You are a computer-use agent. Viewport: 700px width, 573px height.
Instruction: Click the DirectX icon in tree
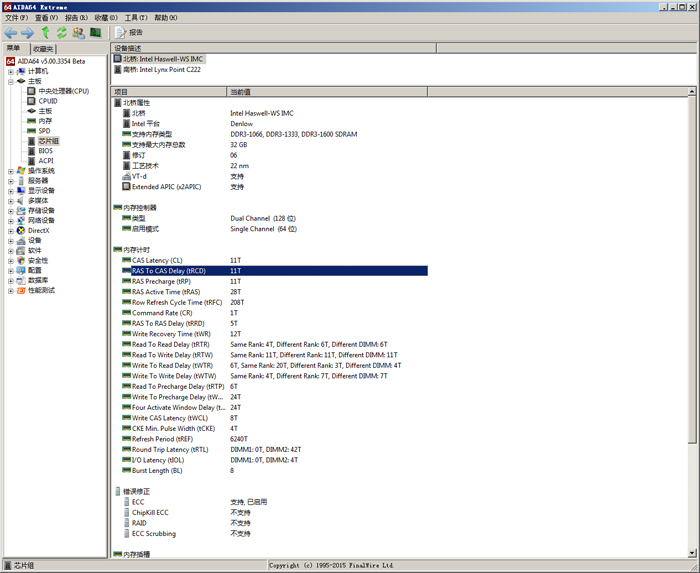[x=21, y=231]
